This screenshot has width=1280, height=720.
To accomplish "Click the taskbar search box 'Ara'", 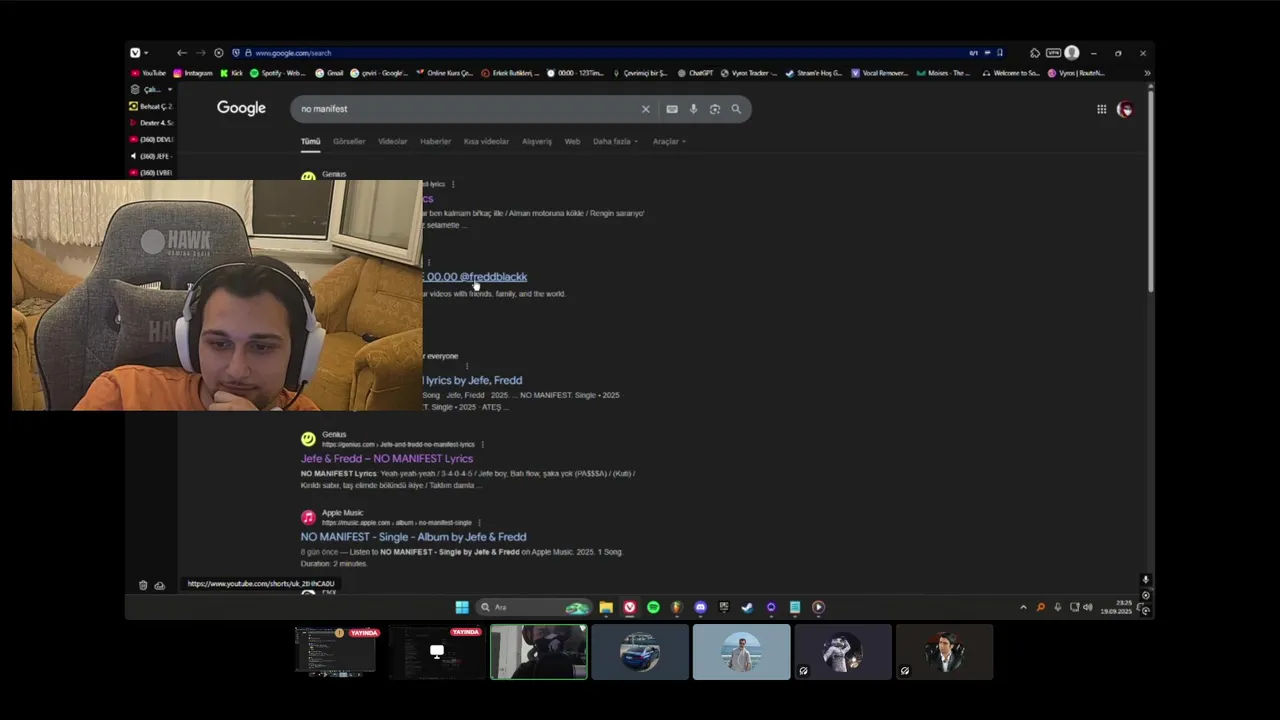I will [x=533, y=607].
